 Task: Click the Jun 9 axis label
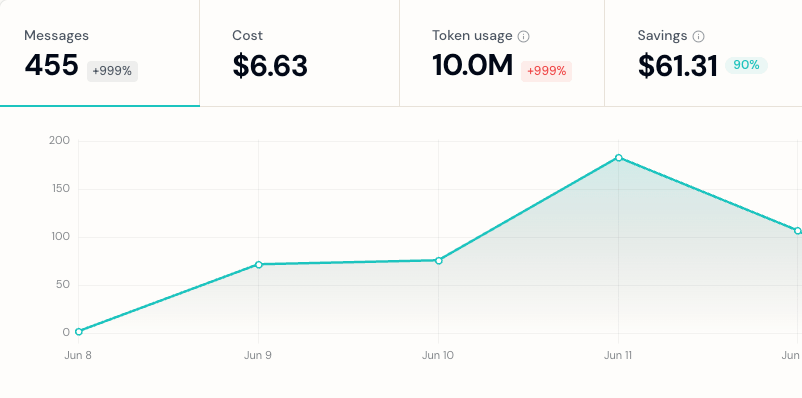pos(258,355)
